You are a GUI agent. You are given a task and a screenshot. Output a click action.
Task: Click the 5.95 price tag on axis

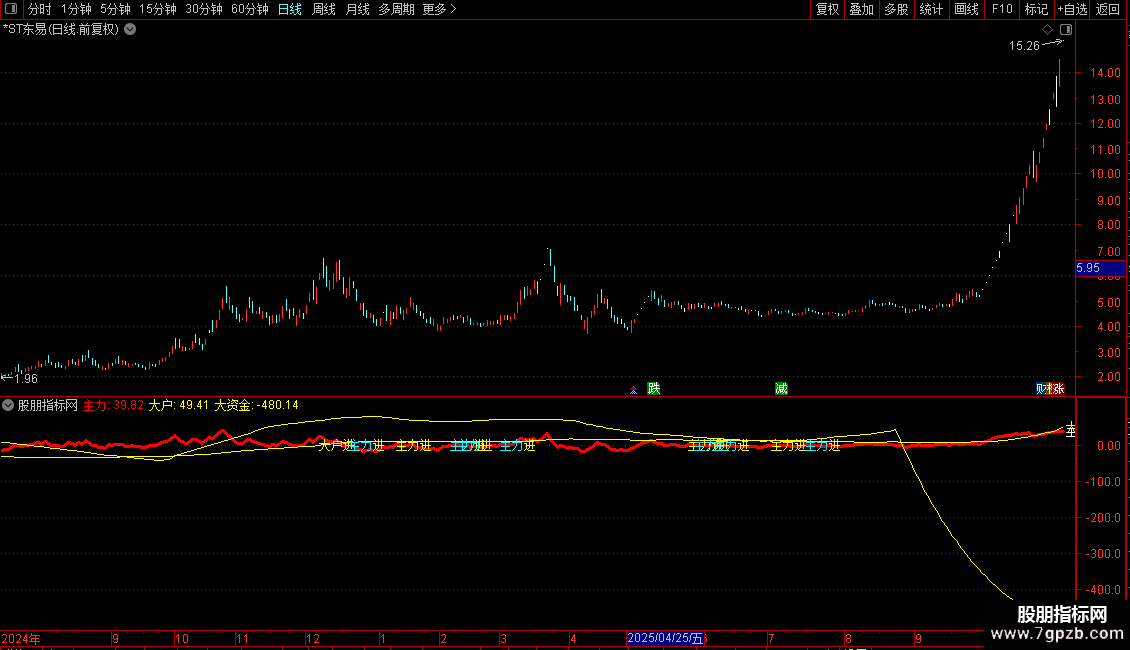coord(1100,268)
